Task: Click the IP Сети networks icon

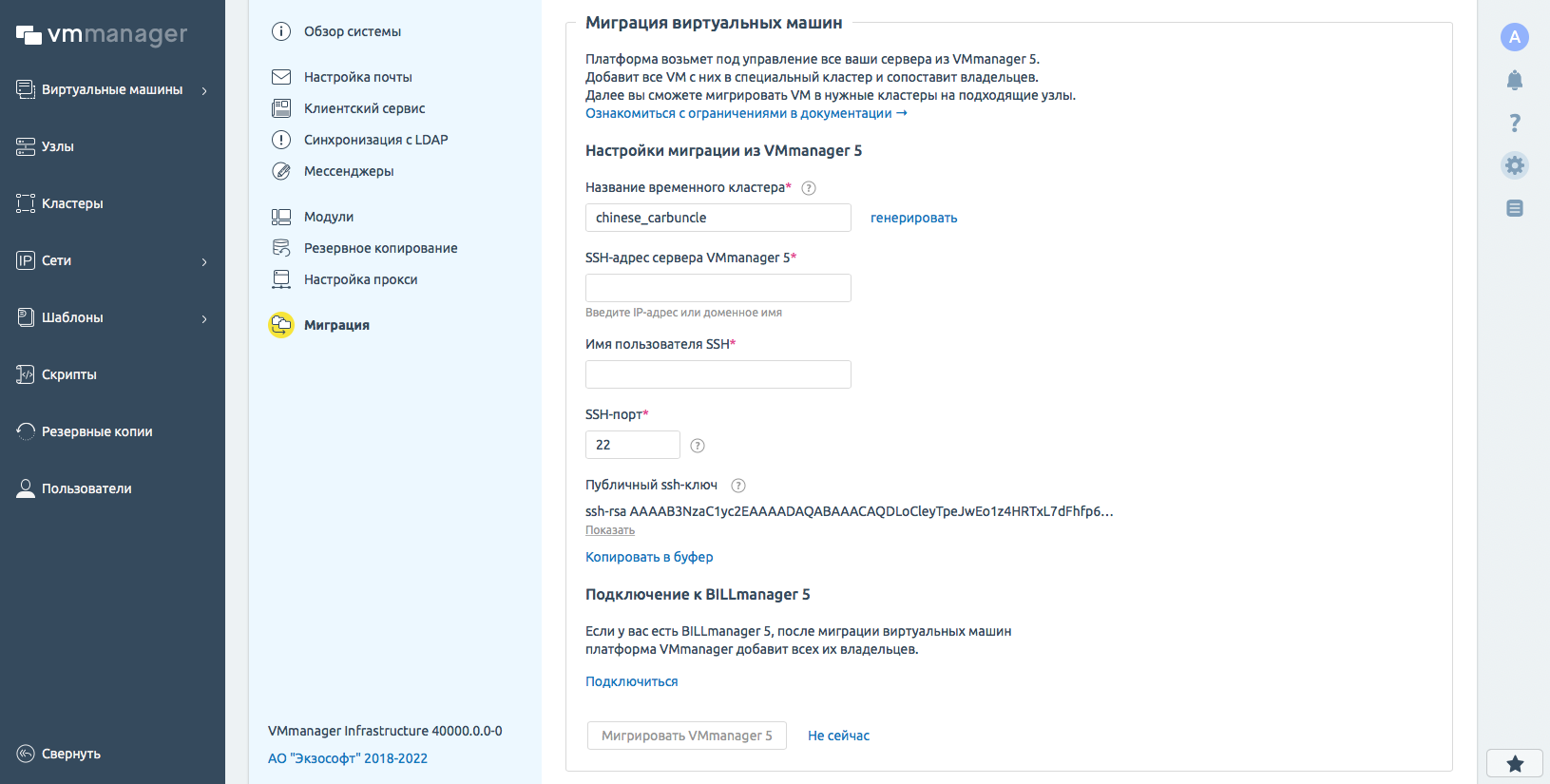Action: pyautogui.click(x=26, y=260)
